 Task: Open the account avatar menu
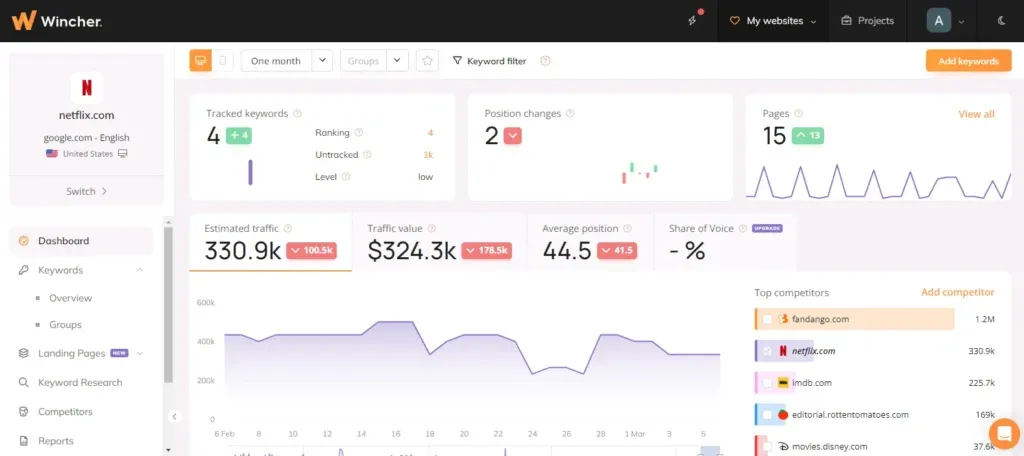pos(945,21)
